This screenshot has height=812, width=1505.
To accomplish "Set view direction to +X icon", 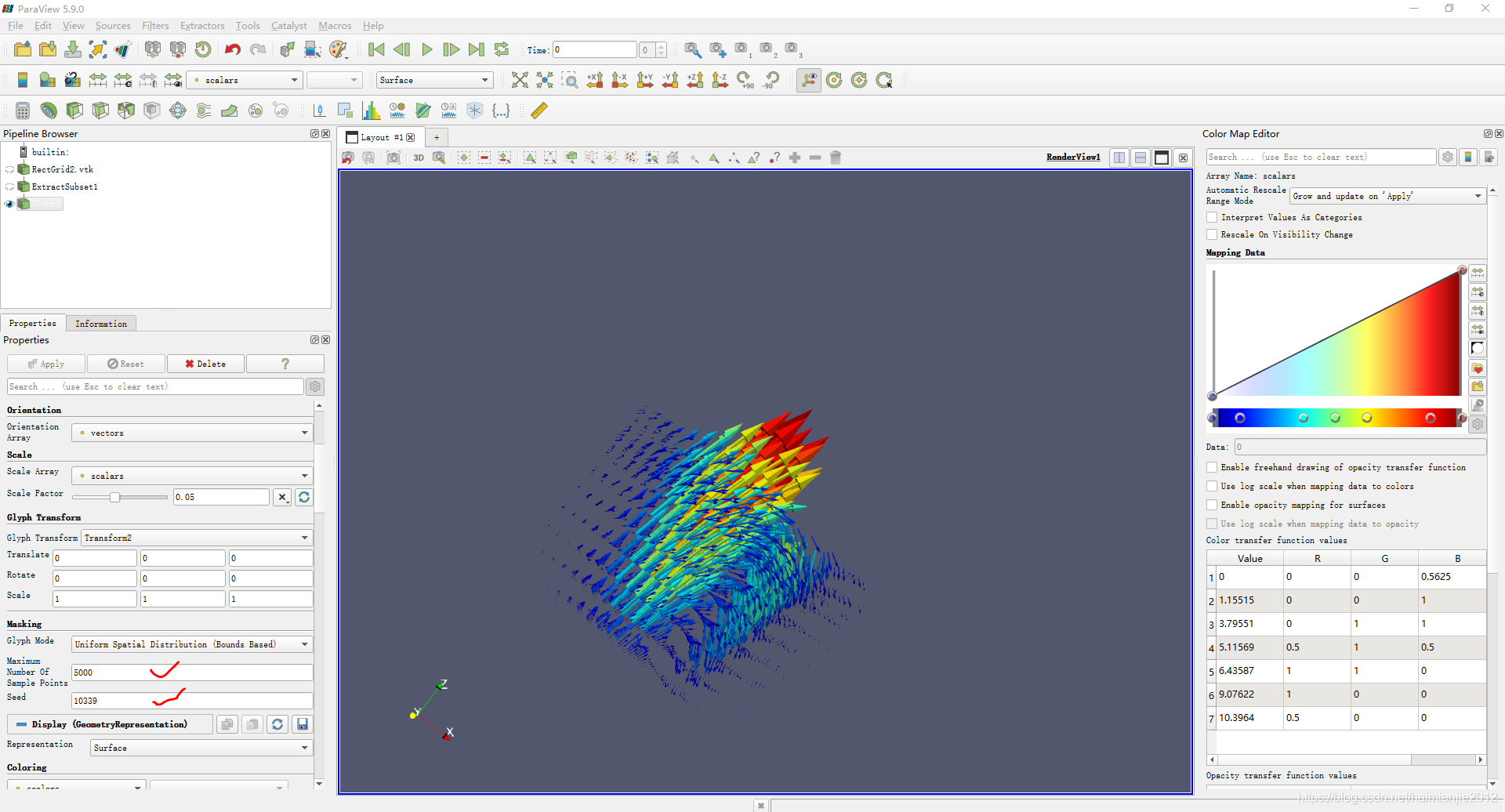I will click(x=595, y=80).
